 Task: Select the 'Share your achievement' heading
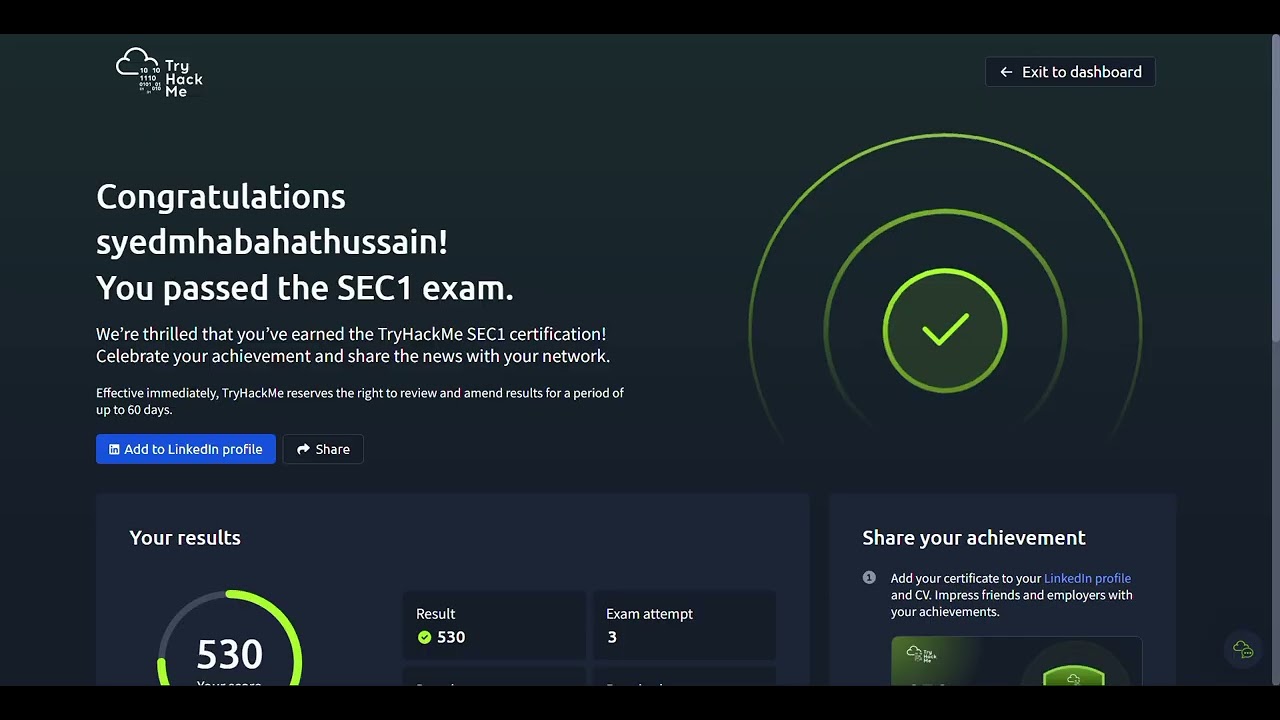click(x=974, y=538)
